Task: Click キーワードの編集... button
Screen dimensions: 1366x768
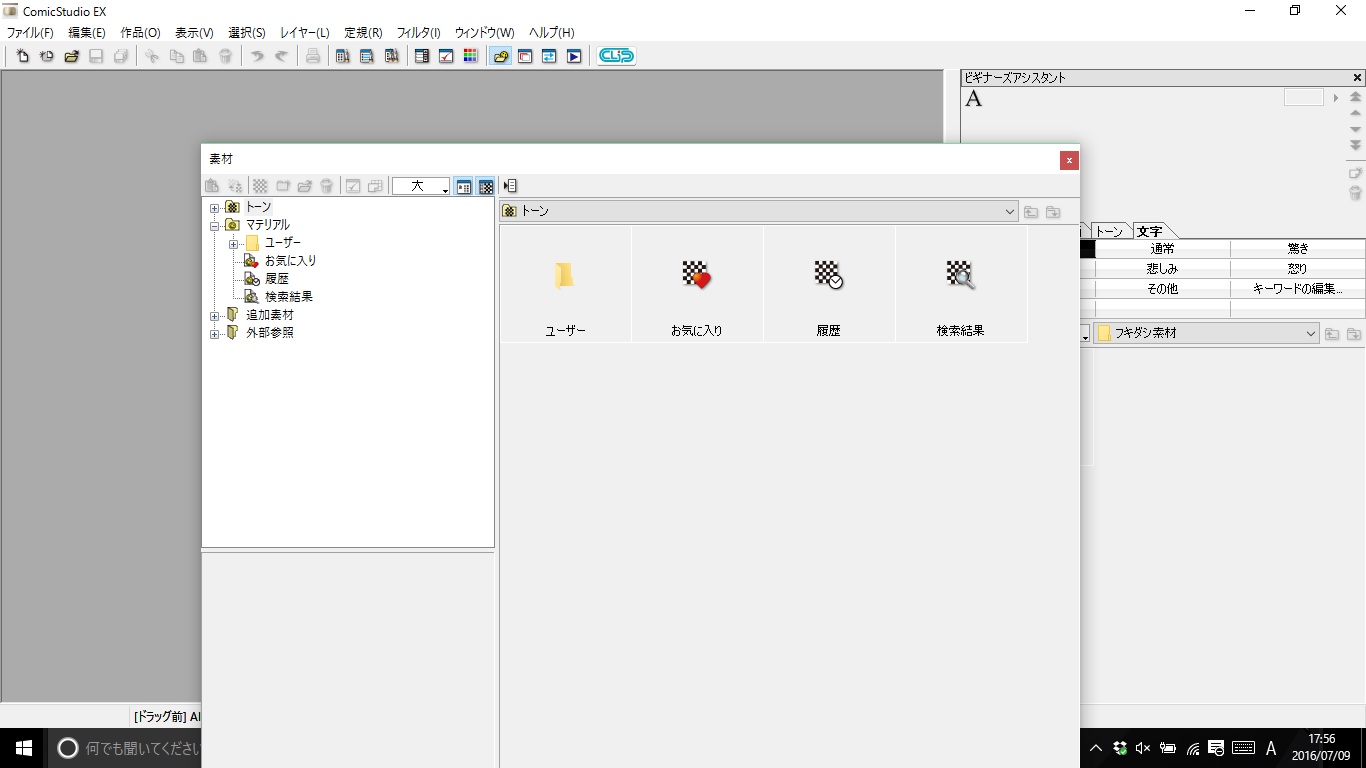Action: pyautogui.click(x=1298, y=289)
